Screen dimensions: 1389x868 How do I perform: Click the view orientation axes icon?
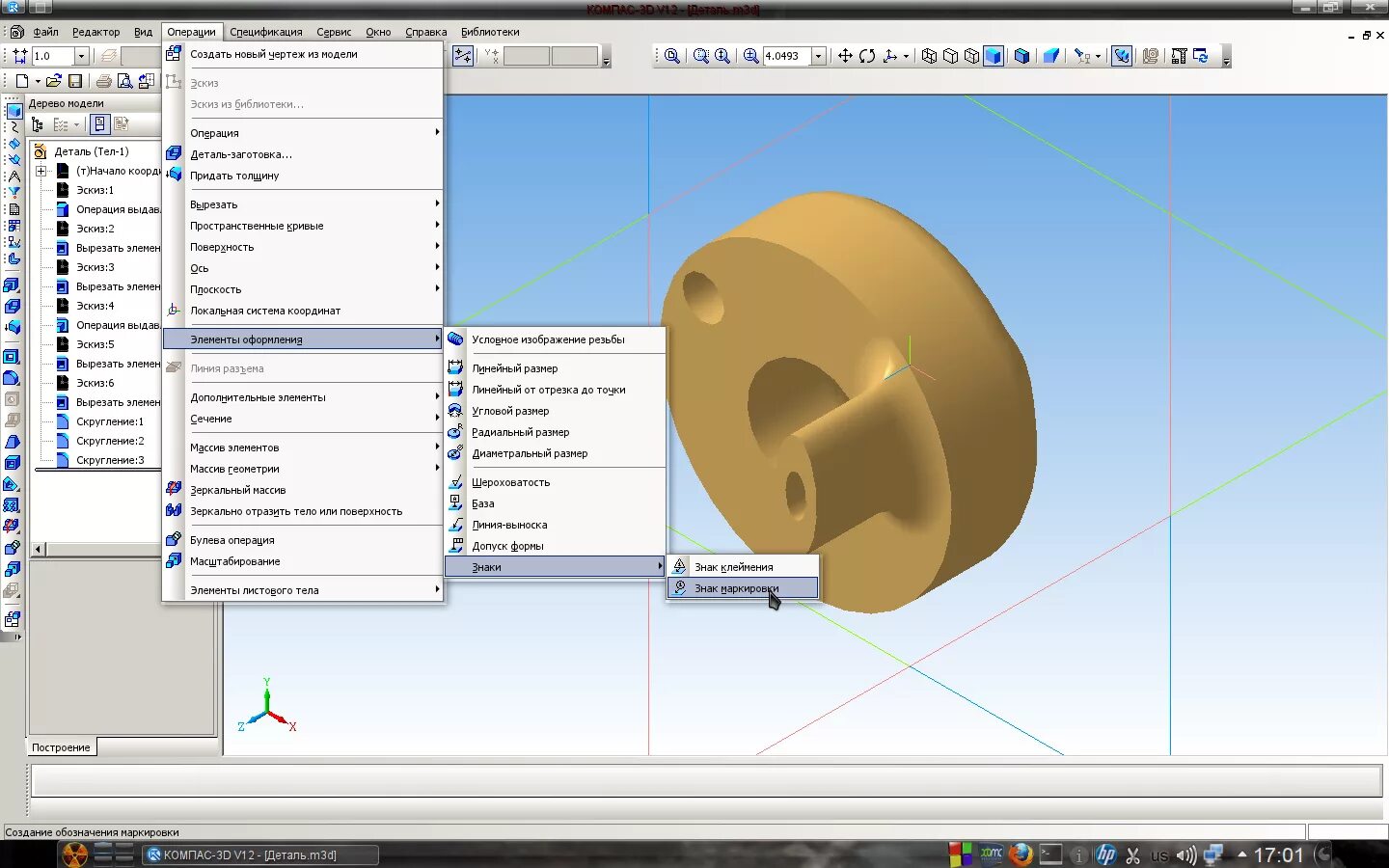(890, 56)
